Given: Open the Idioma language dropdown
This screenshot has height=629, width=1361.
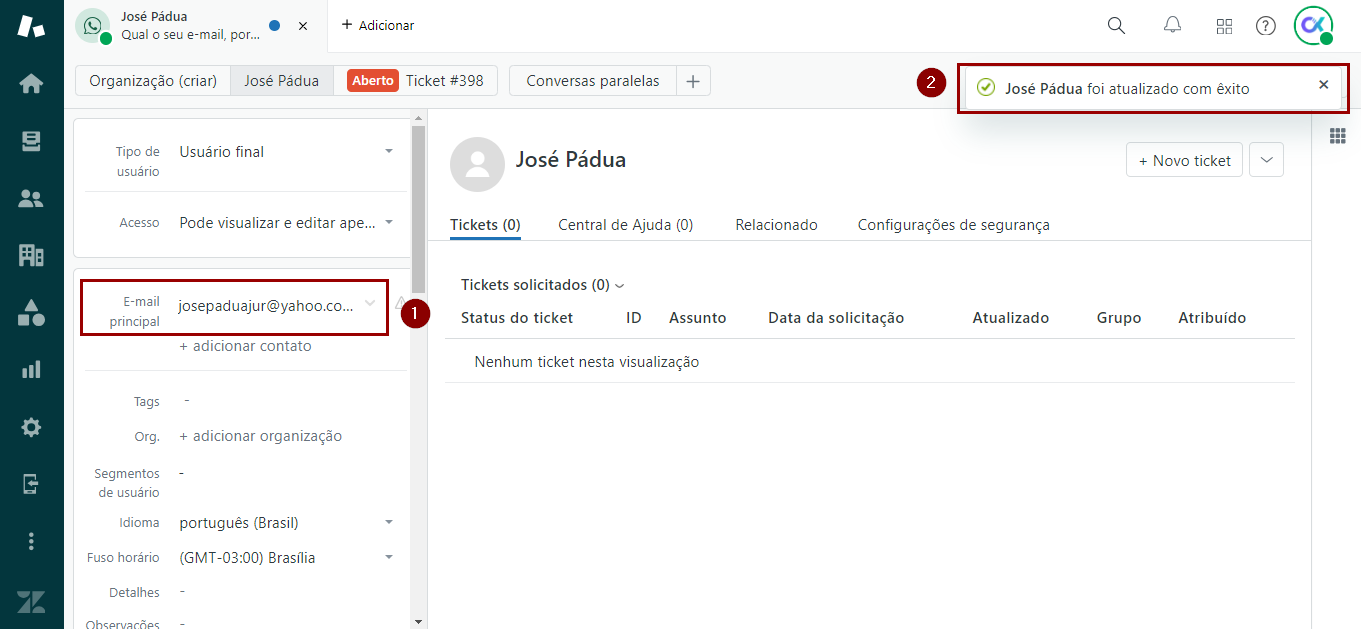Looking at the screenshot, I should (388, 523).
